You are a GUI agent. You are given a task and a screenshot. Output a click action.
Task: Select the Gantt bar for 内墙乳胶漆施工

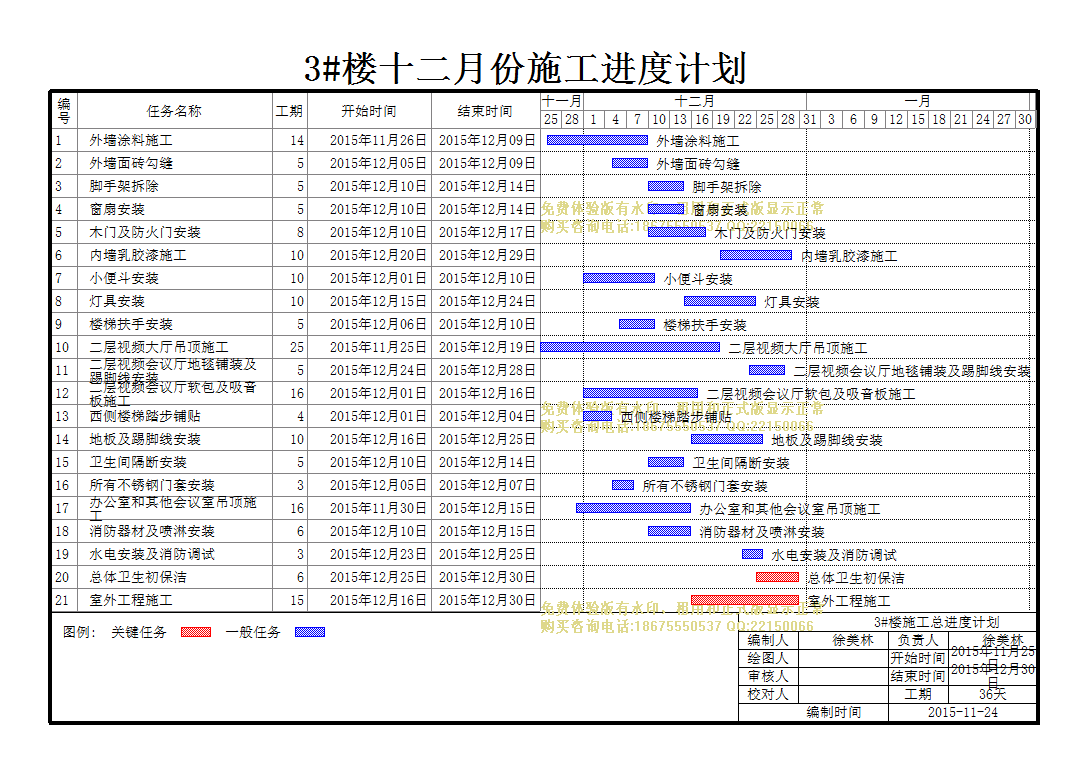coord(756,255)
